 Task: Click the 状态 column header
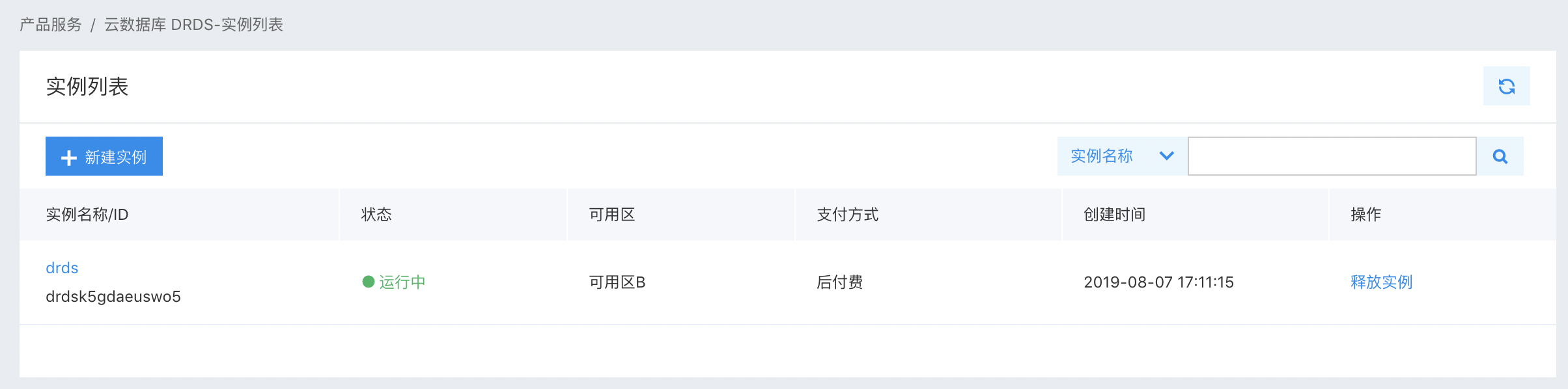[x=376, y=215]
